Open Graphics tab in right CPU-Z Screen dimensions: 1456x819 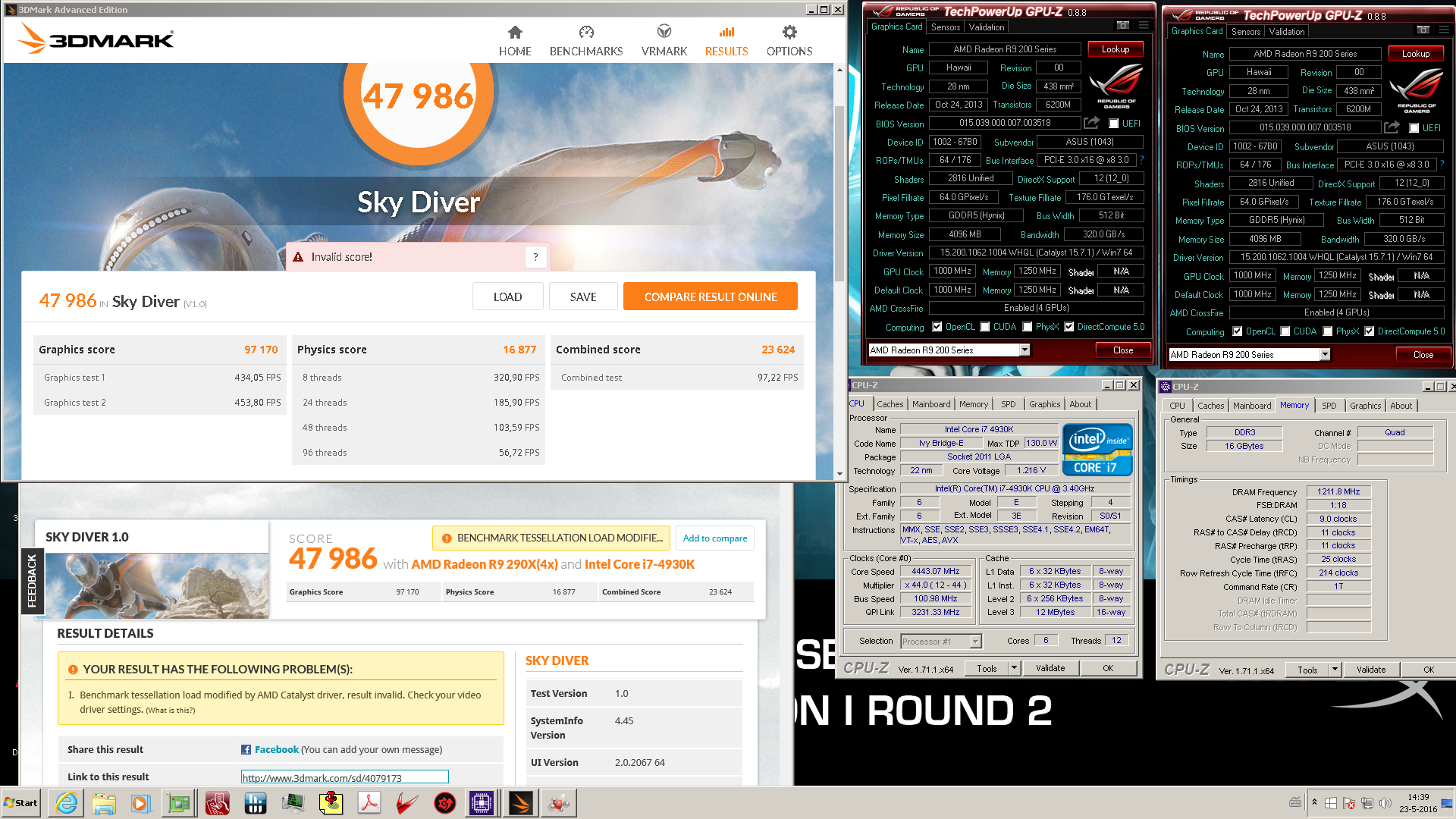pos(1365,406)
